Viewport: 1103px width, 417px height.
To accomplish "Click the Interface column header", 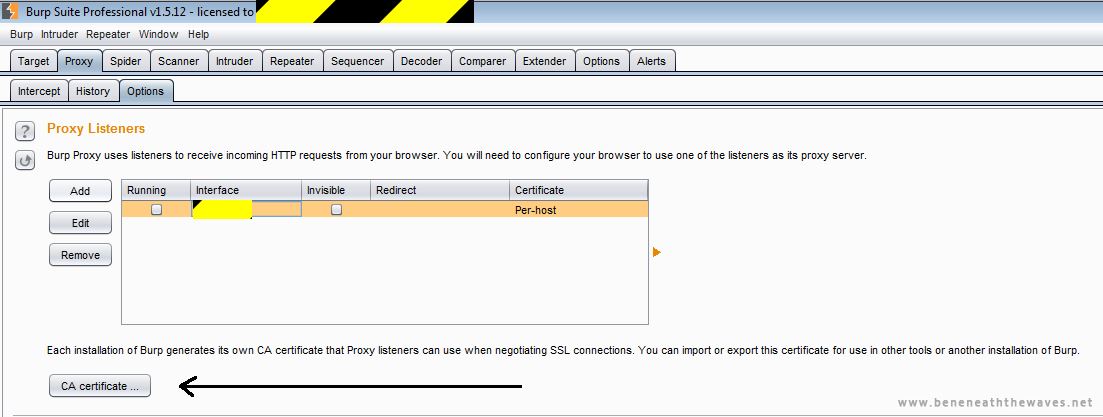I will 246,190.
